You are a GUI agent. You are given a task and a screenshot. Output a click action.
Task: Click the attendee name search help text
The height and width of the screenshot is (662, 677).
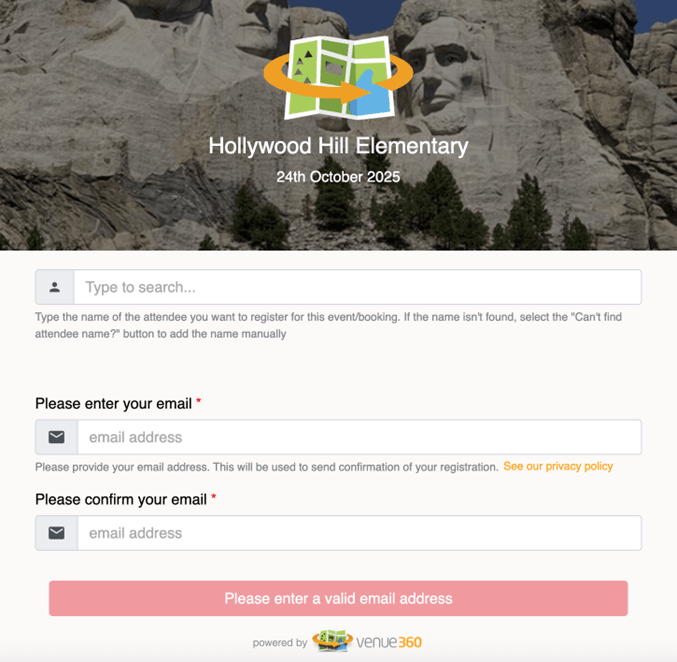[x=329, y=325]
